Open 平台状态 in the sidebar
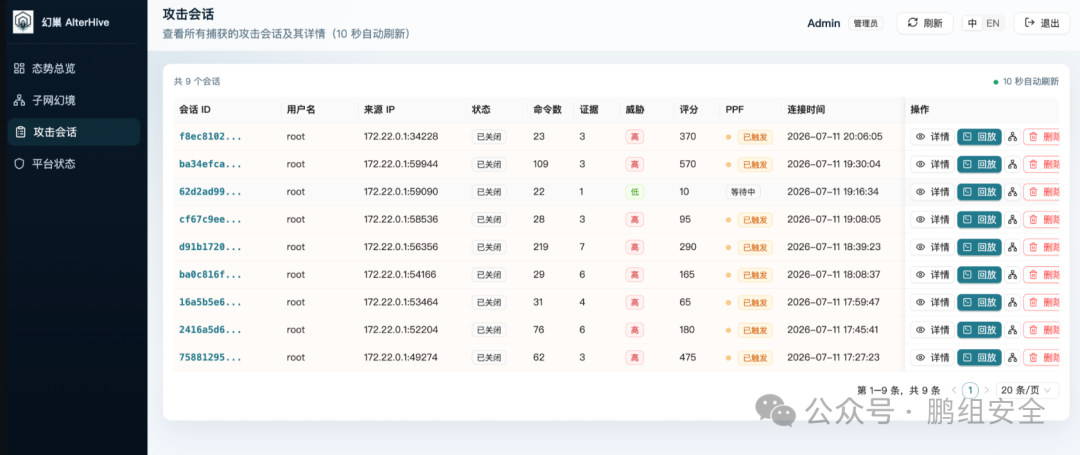 pyautogui.click(x=74, y=164)
